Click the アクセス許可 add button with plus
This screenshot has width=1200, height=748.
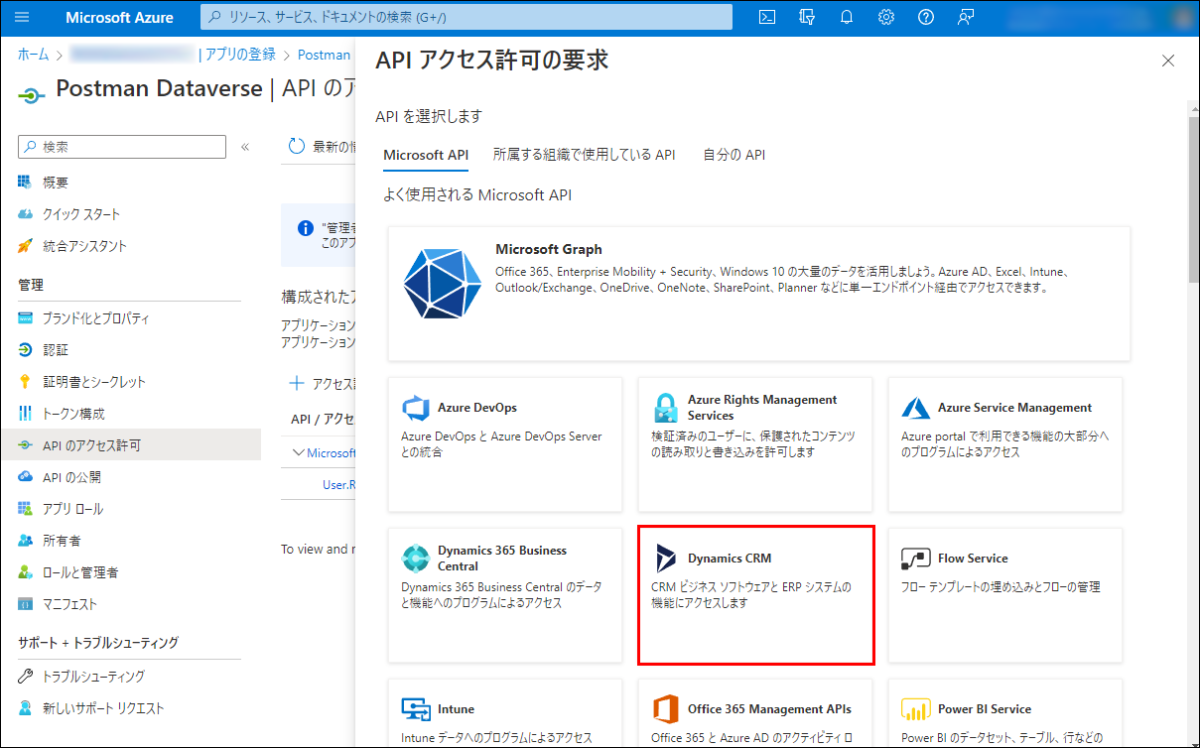point(322,384)
